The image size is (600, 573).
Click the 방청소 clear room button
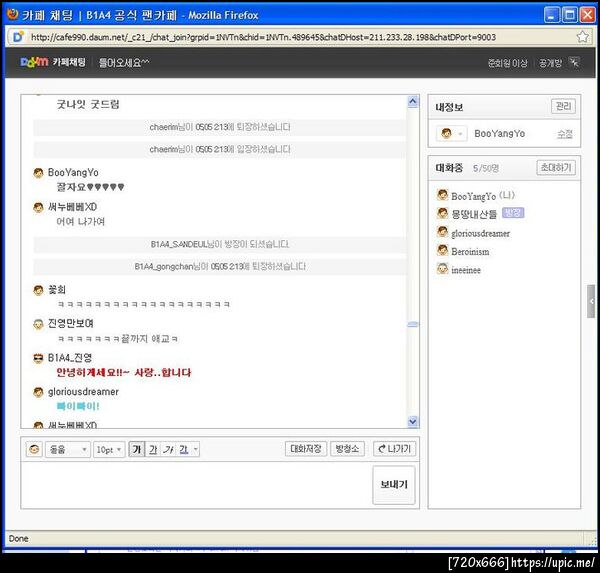pyautogui.click(x=347, y=449)
